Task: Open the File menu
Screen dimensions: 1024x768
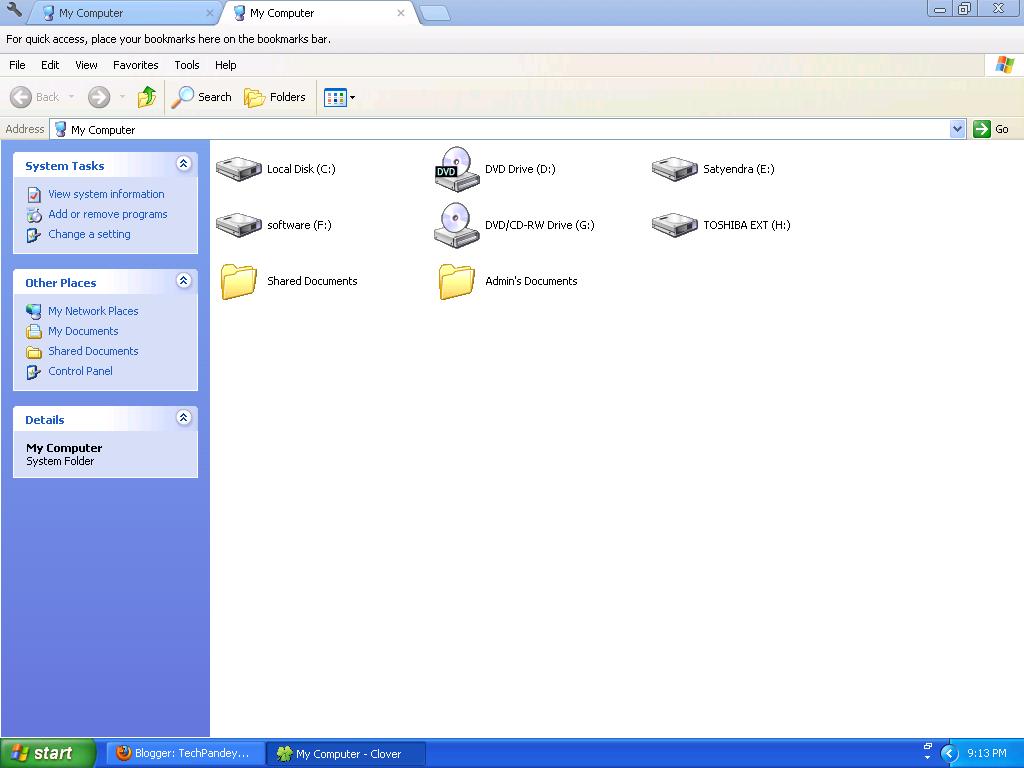Action: click(x=17, y=65)
